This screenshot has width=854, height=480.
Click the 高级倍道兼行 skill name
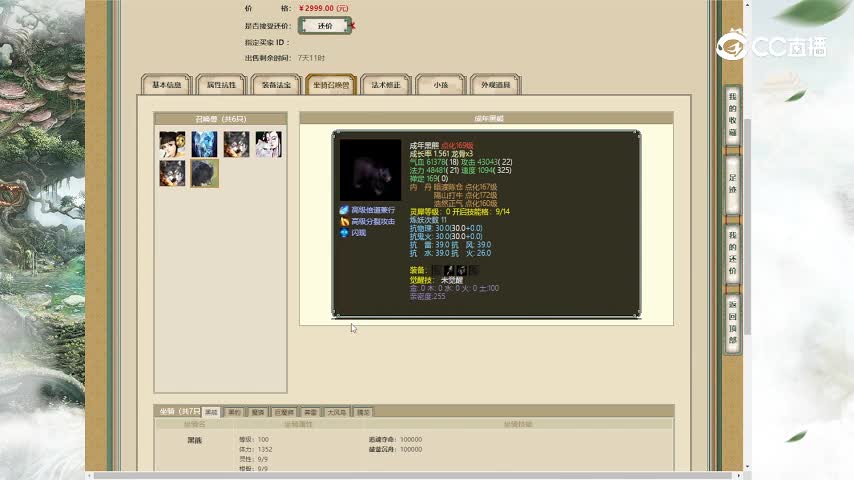[x=373, y=210]
